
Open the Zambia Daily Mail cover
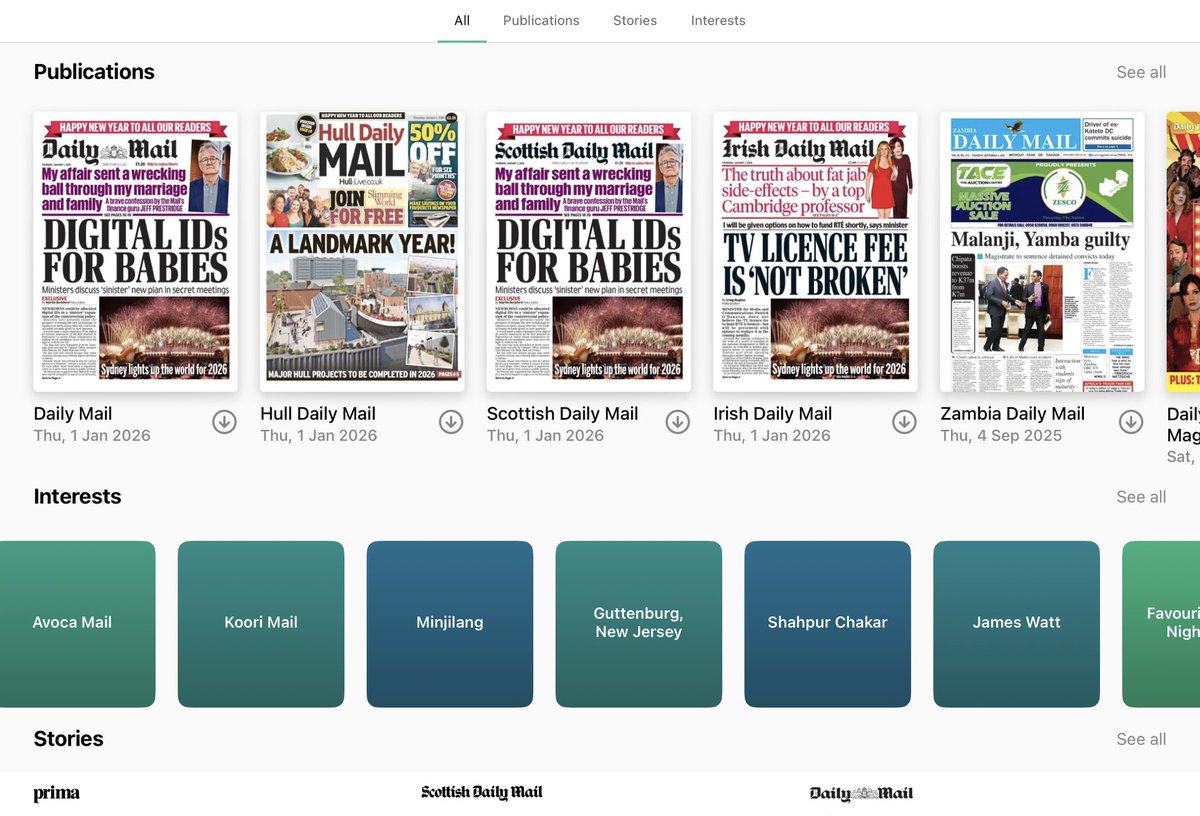pos(1043,251)
